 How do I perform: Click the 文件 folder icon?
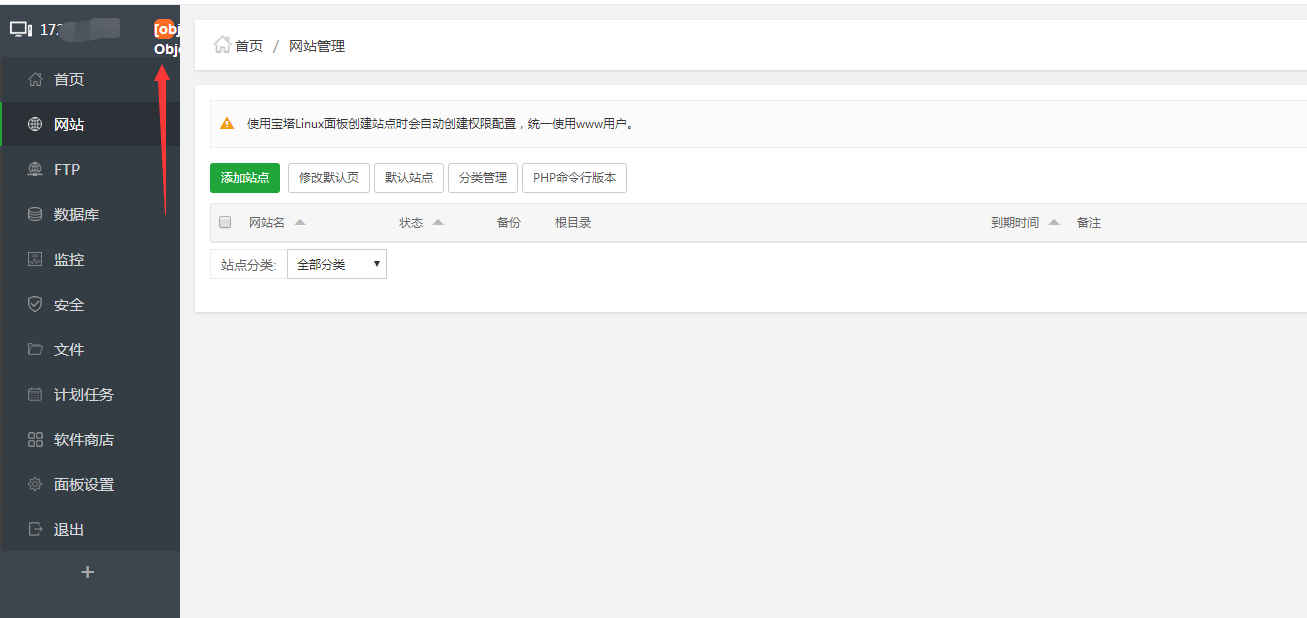coord(35,349)
